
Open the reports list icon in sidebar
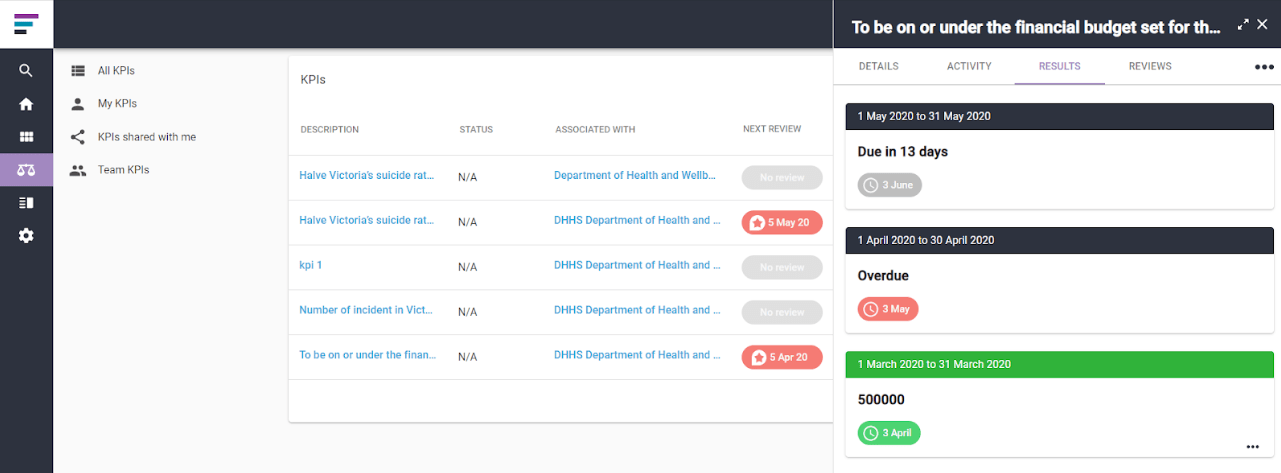[x=26, y=203]
